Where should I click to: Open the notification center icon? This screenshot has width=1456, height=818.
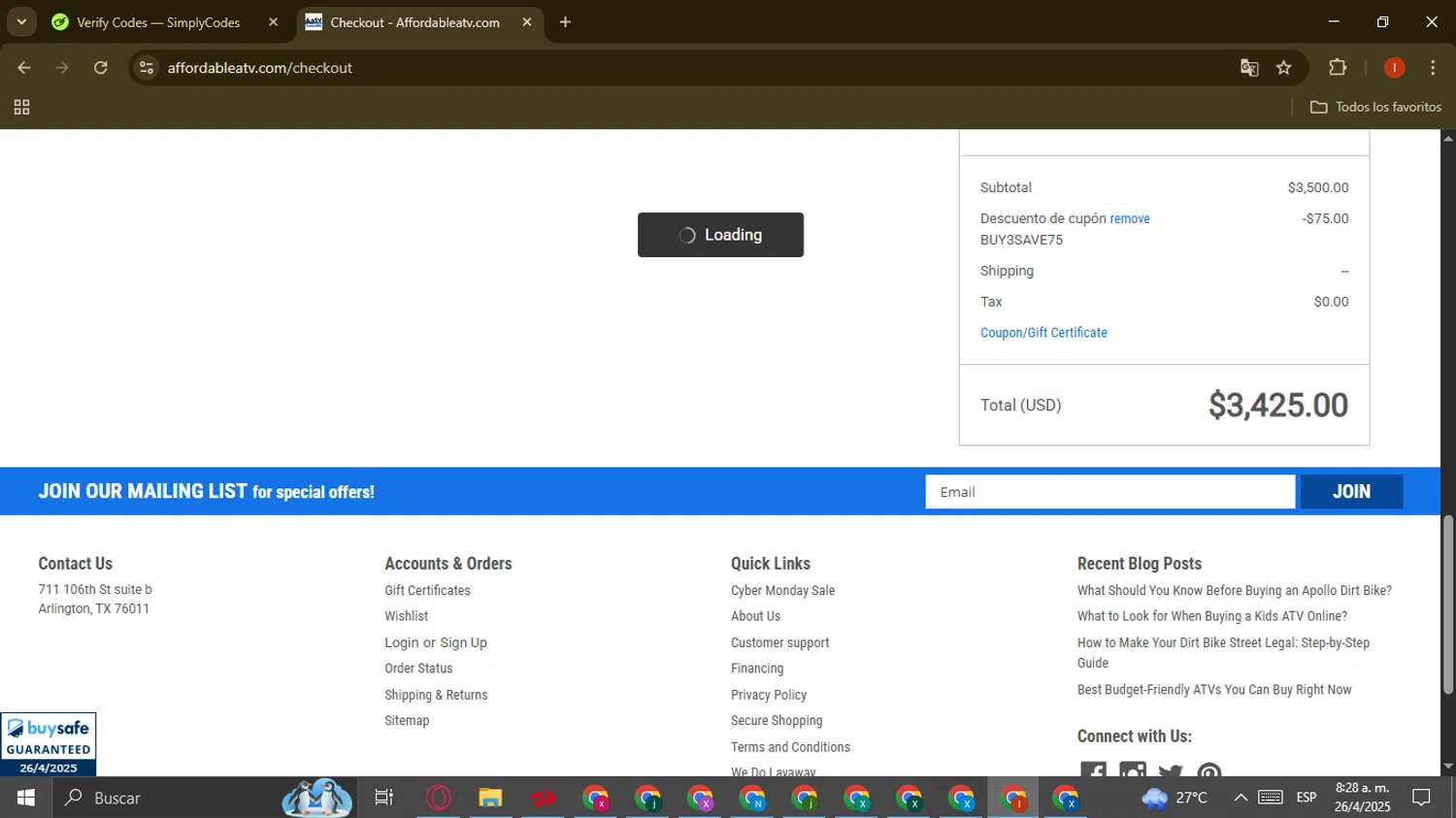pyautogui.click(x=1422, y=798)
